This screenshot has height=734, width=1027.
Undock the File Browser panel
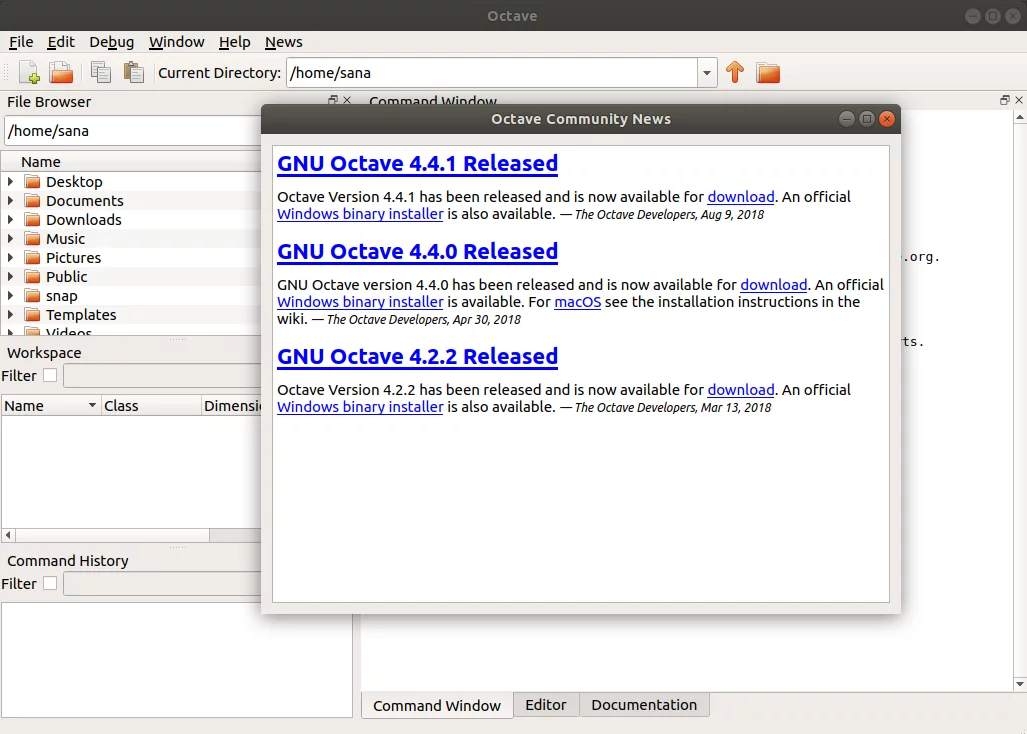333,100
